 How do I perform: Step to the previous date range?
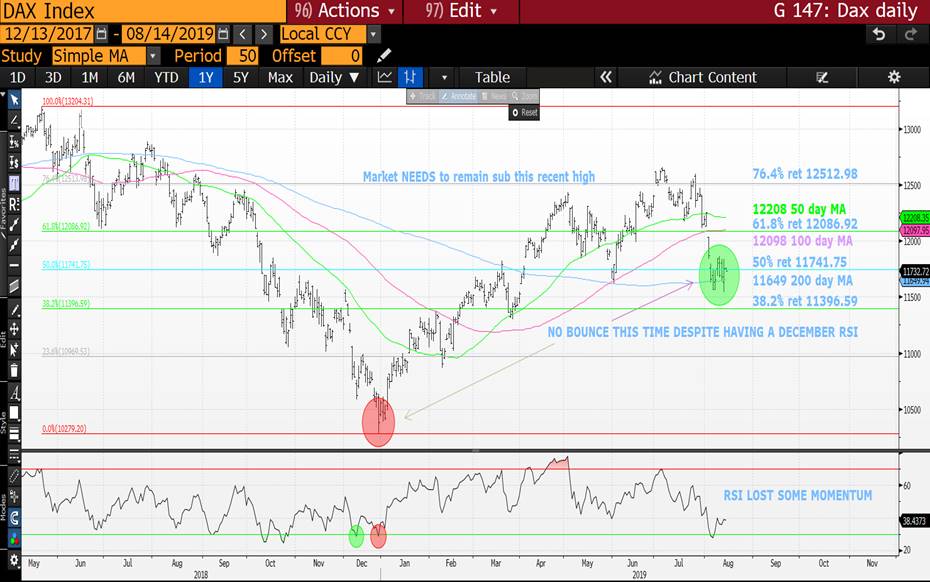coord(242,34)
